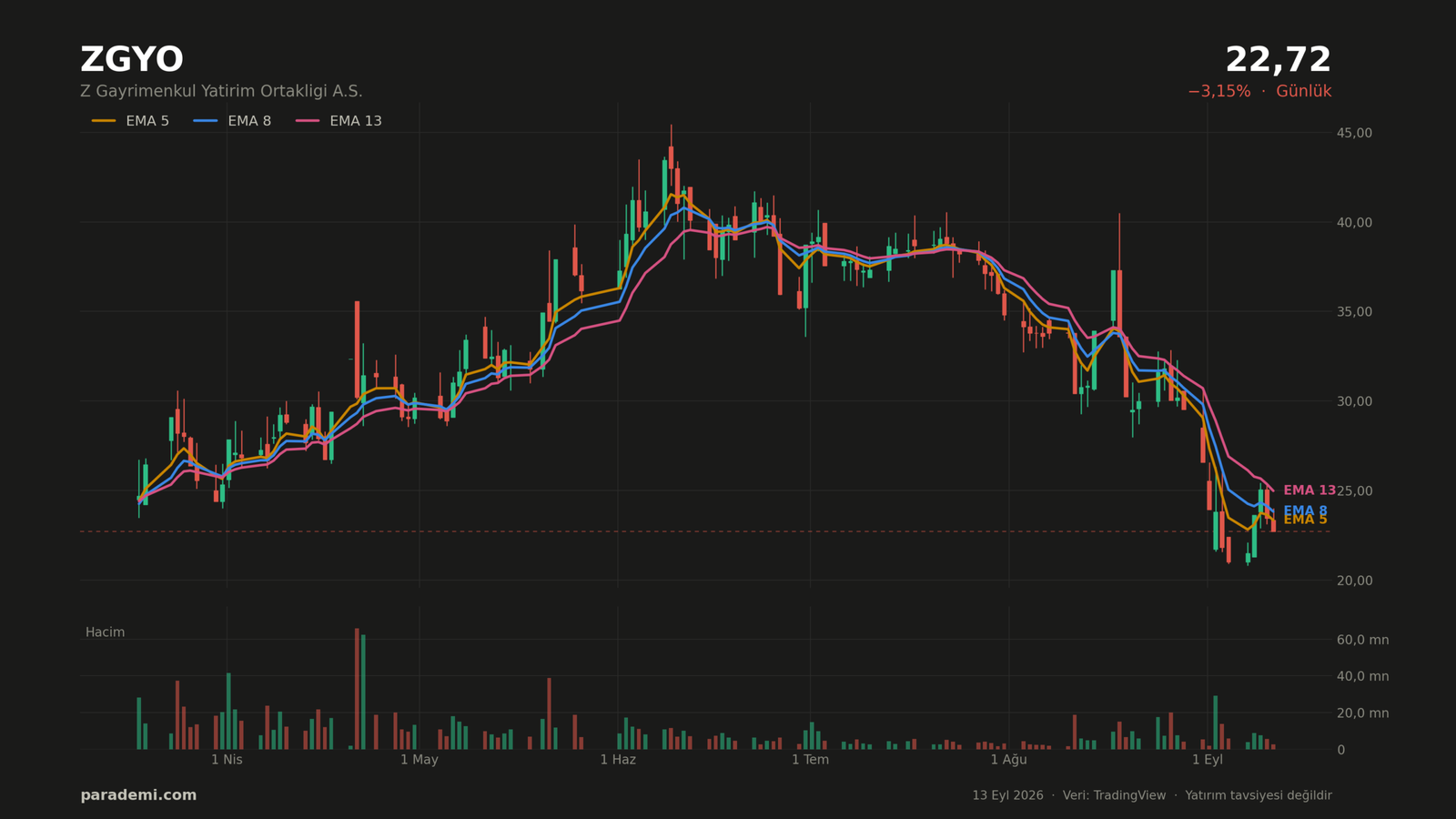Click the EMA 5 legend entry

tap(130, 121)
